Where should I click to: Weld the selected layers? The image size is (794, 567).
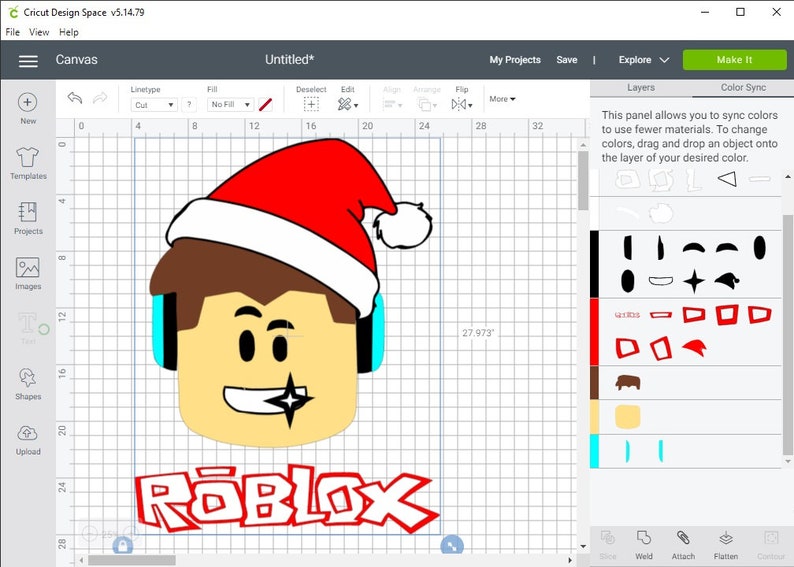coord(644,544)
